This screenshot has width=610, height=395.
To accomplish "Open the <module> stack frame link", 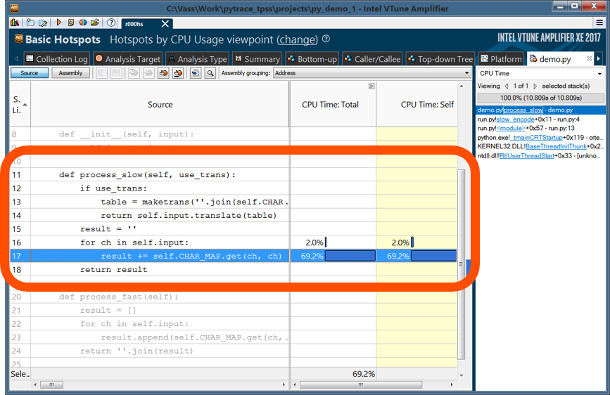I will pos(511,128).
